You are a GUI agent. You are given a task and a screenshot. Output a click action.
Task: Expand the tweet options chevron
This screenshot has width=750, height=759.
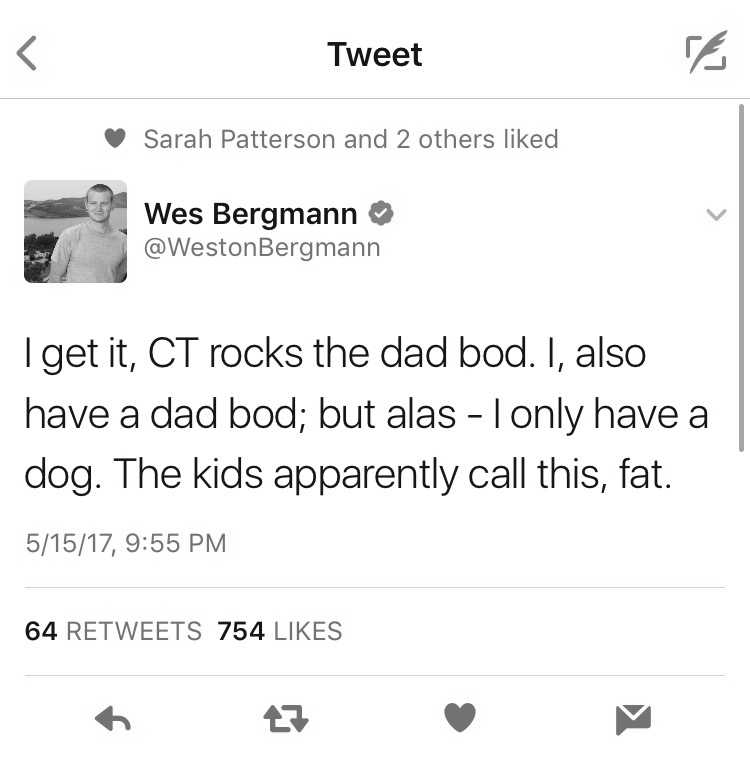click(x=716, y=214)
